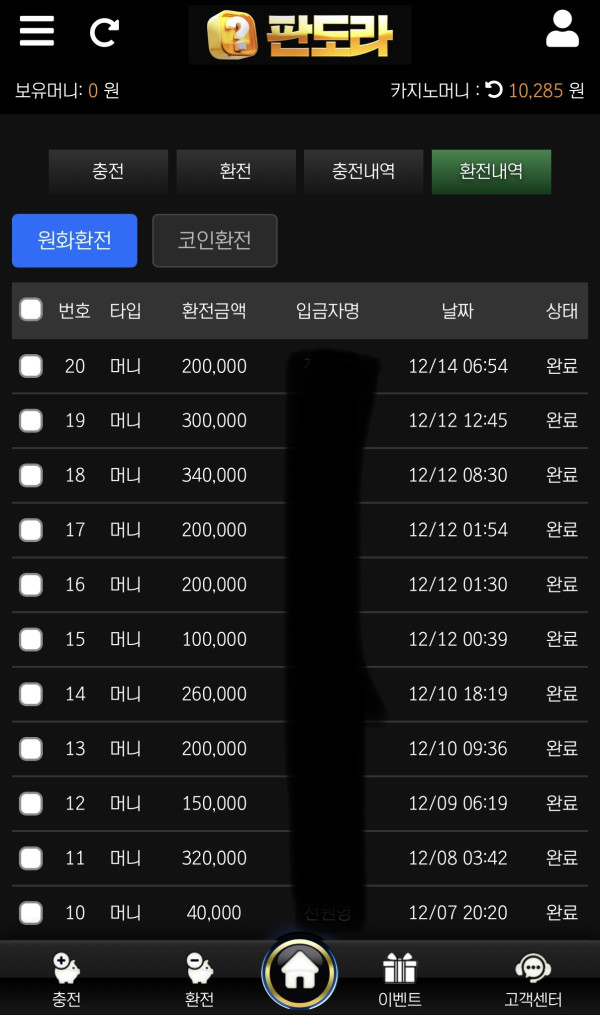Open 고객센터 customer support icon

tap(533, 969)
